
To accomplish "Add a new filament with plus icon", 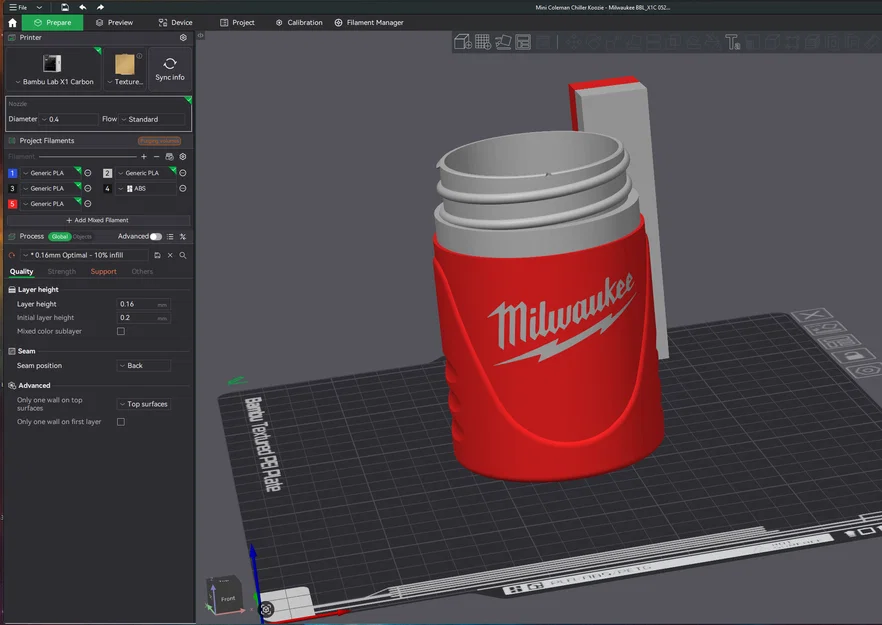I will click(144, 156).
